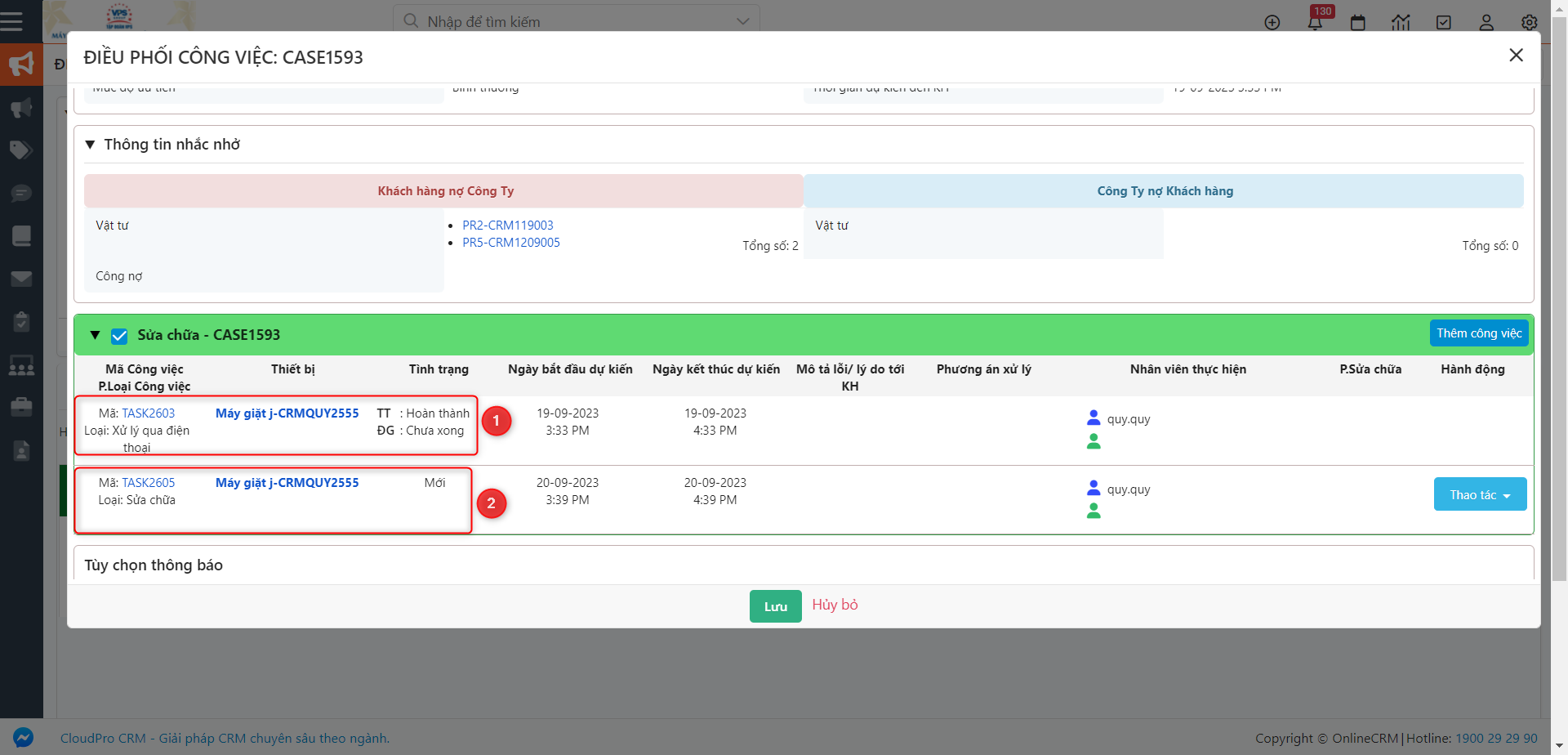Open the book icon in sidebar
The width and height of the screenshot is (1568, 755).
[x=21, y=235]
